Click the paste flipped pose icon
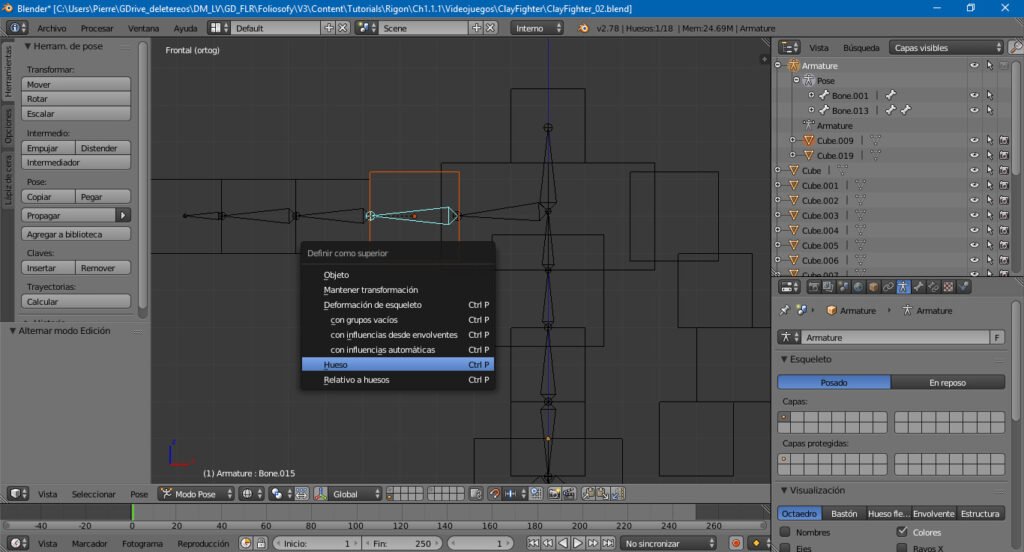The width and height of the screenshot is (1024, 552). pos(618,494)
